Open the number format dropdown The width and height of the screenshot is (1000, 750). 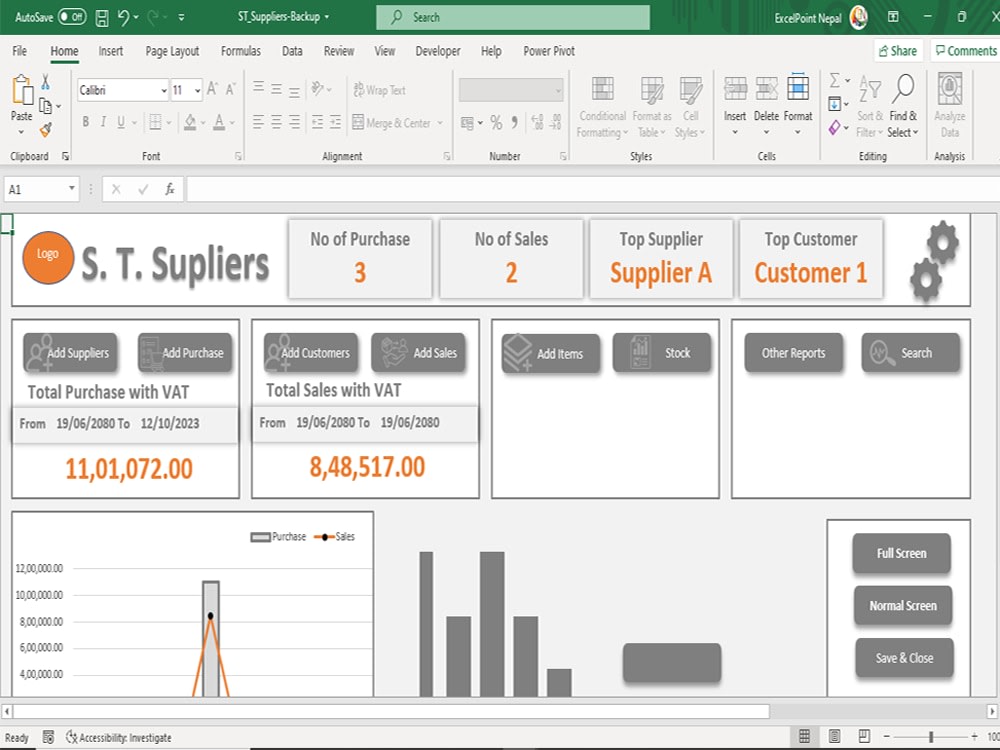(558, 91)
